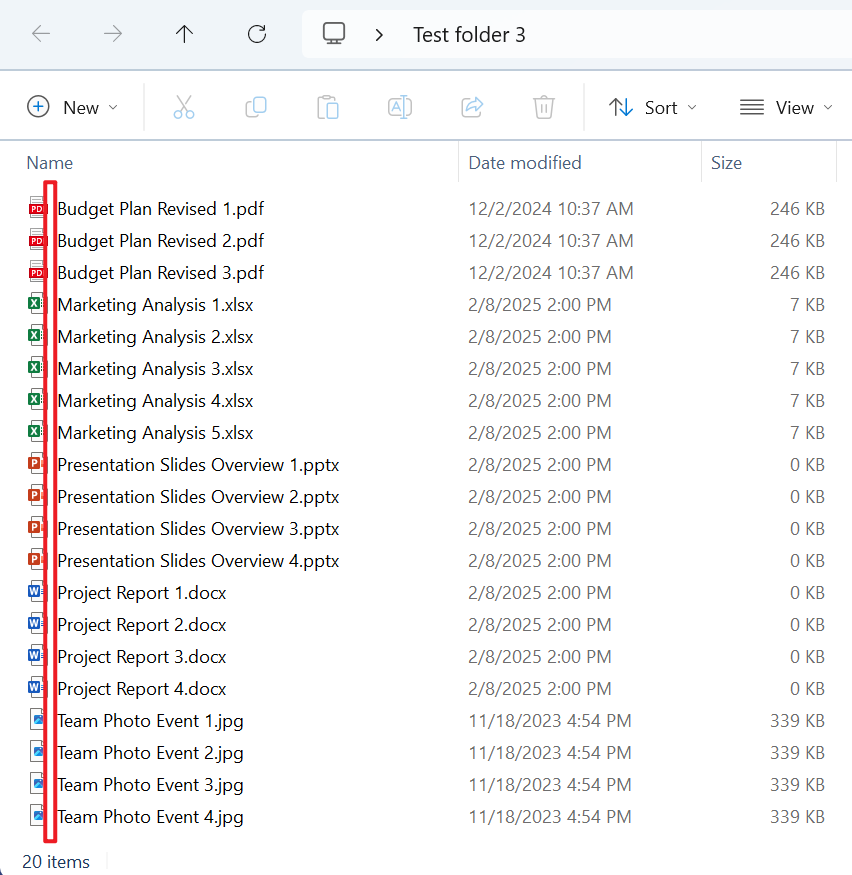The image size is (852, 875).
Task: Refresh the current folder view
Action: click(257, 34)
